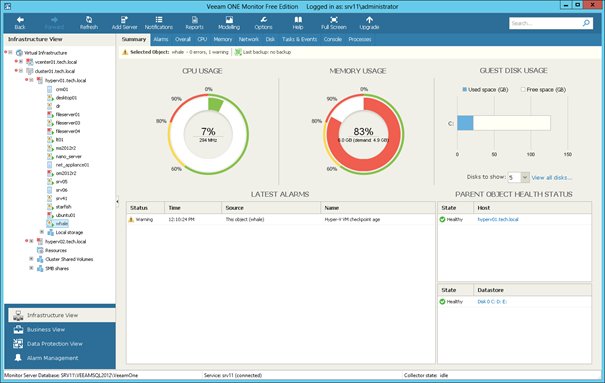Open the Help toolbar item

click(298, 23)
